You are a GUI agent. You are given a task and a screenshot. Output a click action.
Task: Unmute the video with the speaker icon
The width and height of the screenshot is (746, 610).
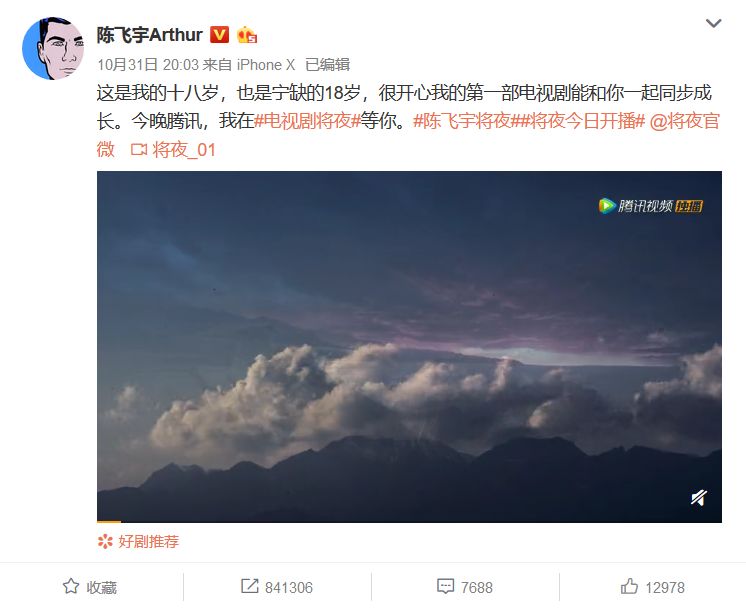pyautogui.click(x=698, y=498)
